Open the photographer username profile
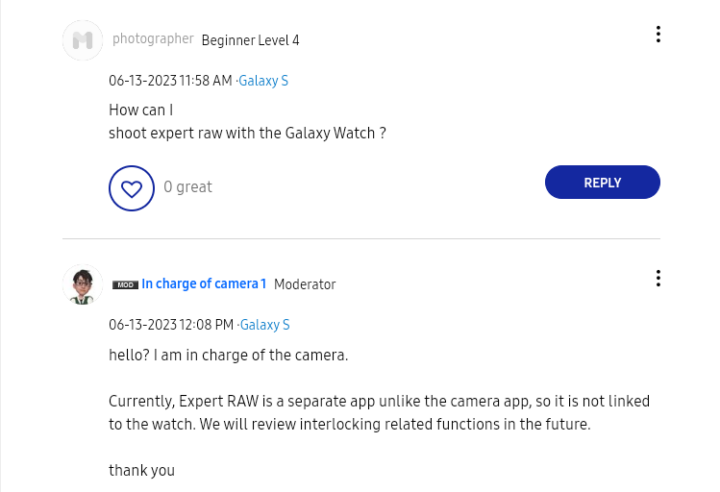Viewport: 720px width, 492px height. [153, 39]
